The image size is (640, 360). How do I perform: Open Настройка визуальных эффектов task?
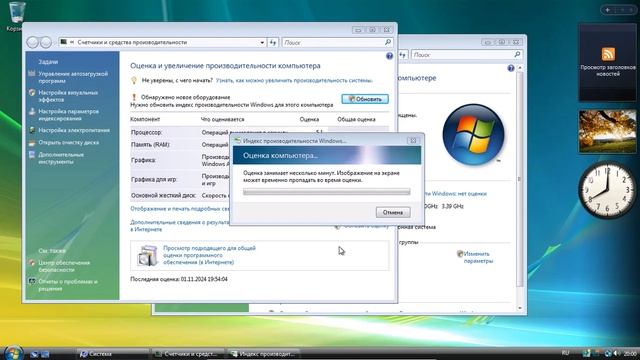pos(68,96)
